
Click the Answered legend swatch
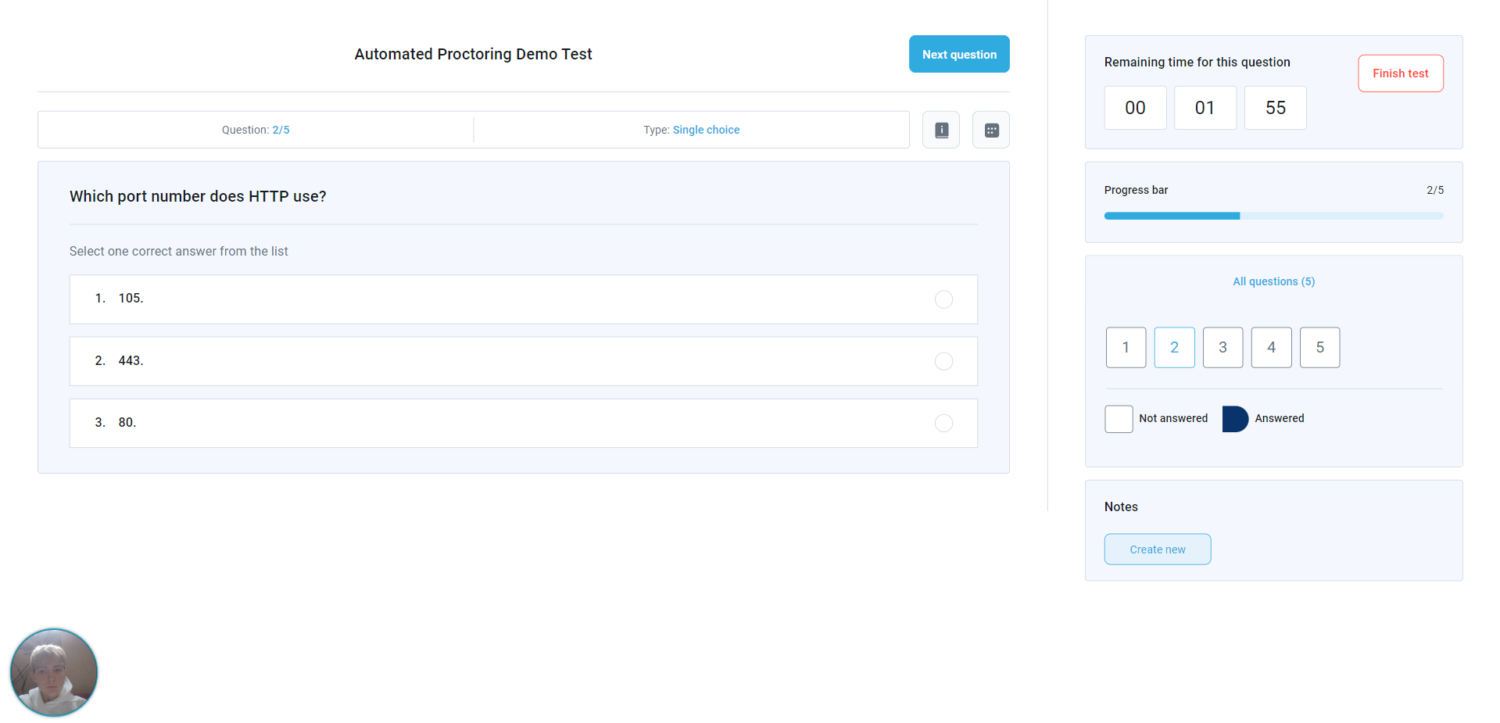(1235, 419)
